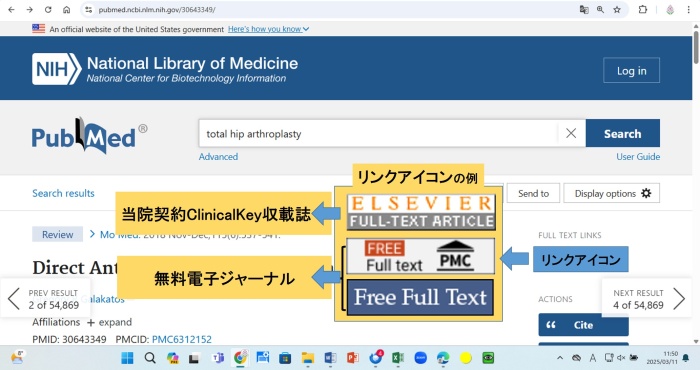Click the ACTIONS heading
The height and width of the screenshot is (370, 700).
(555, 299)
